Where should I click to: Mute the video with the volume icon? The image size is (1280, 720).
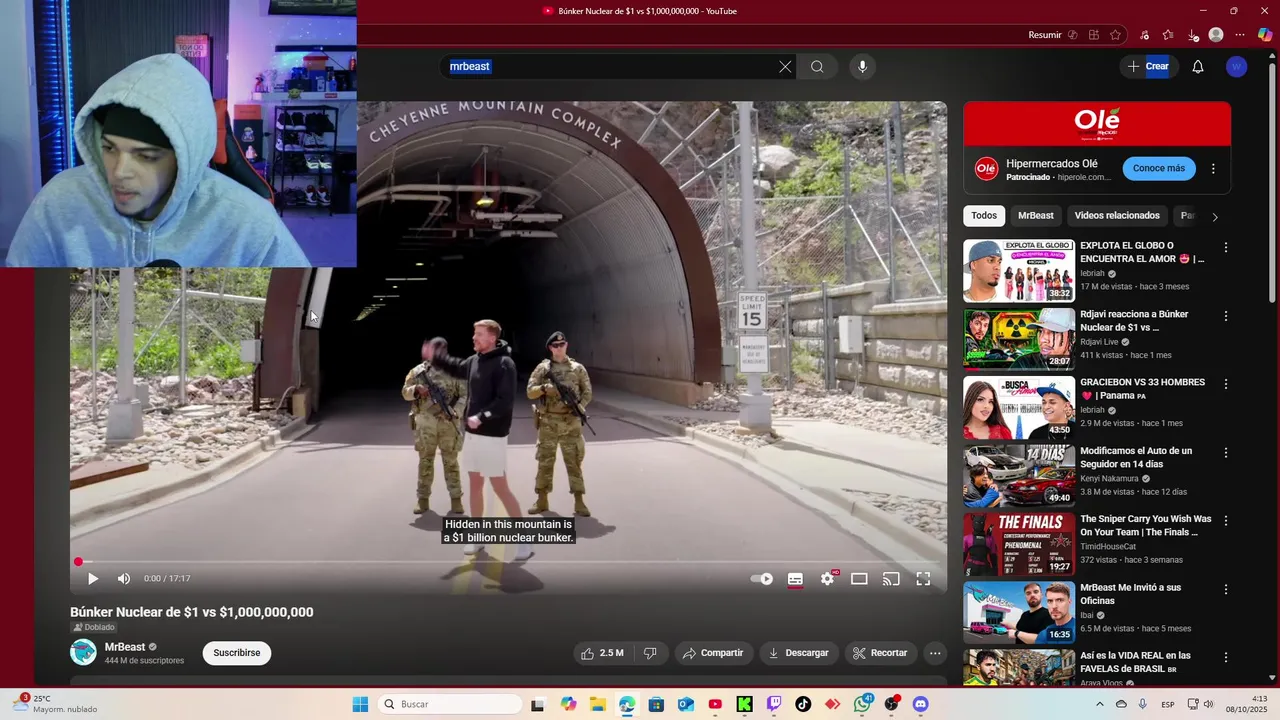pos(124,578)
